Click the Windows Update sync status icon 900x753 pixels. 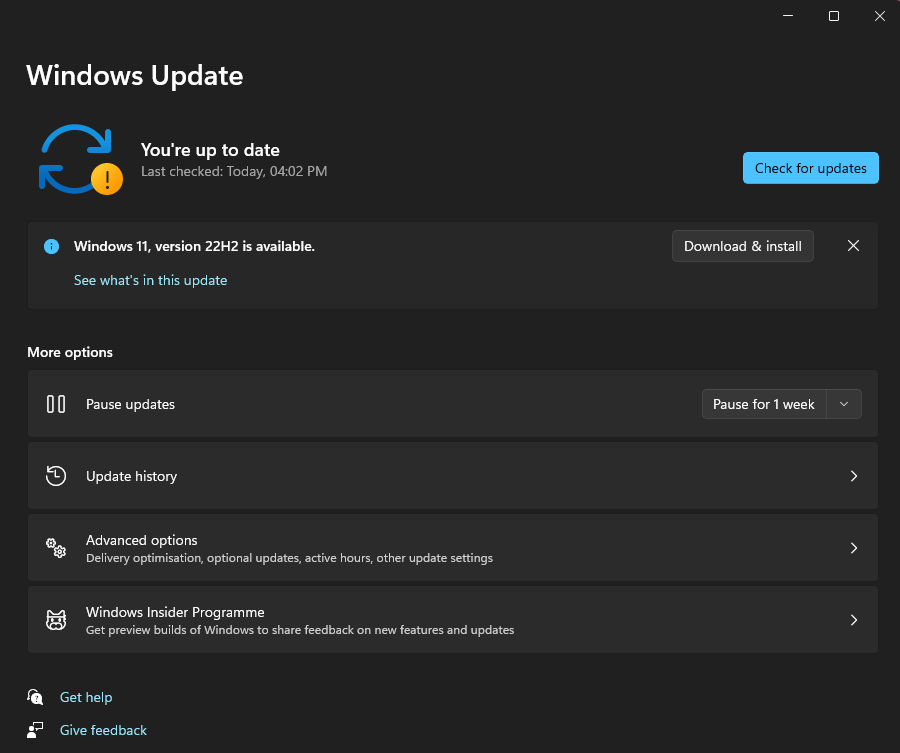tap(80, 160)
